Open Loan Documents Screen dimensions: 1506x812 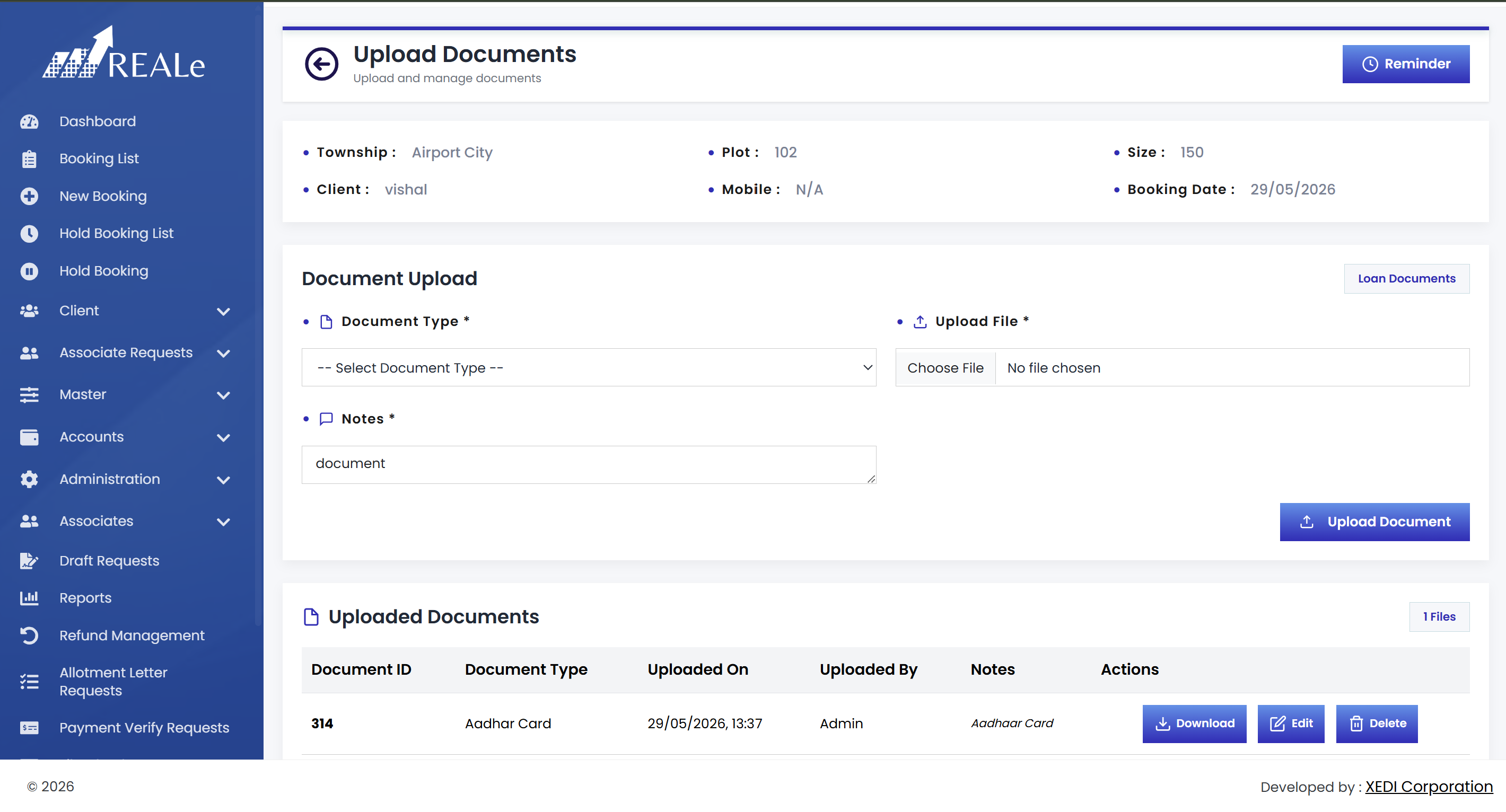pos(1406,279)
